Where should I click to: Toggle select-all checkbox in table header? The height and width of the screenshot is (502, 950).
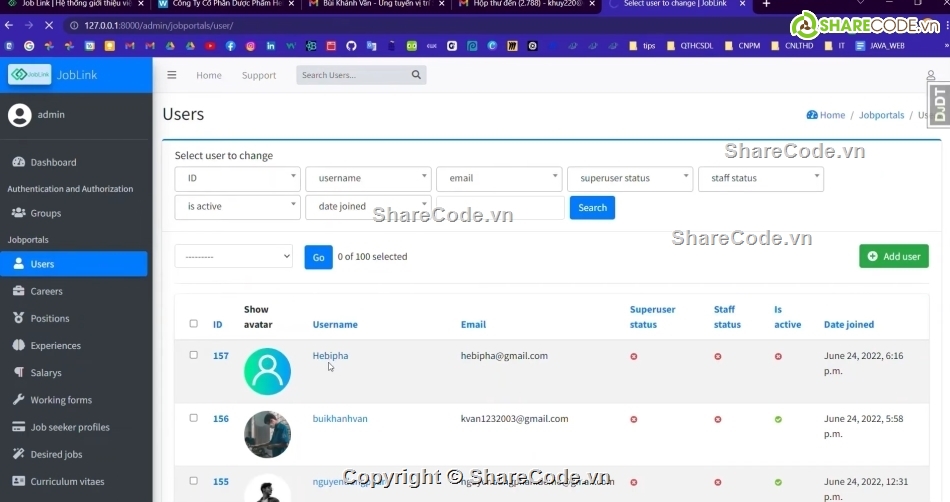coord(193,323)
